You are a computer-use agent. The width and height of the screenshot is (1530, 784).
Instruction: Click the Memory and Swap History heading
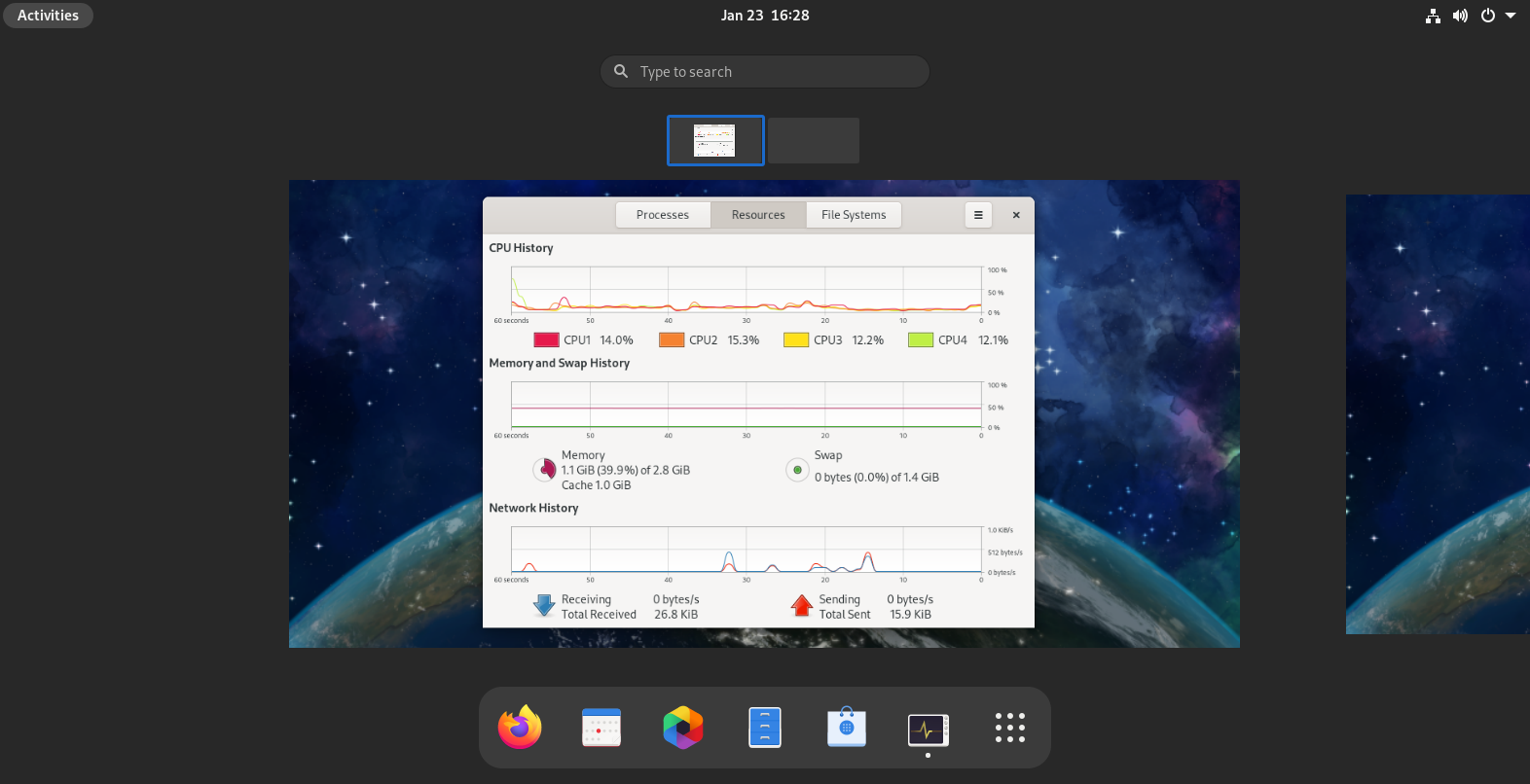tap(560, 363)
